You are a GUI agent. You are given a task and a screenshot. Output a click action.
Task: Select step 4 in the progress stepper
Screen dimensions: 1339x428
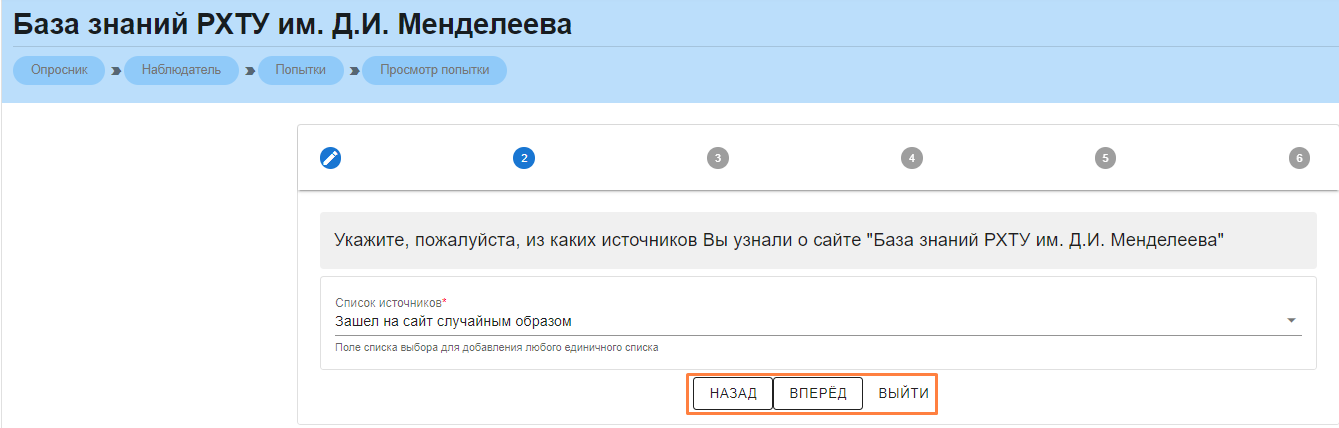pos(911,158)
